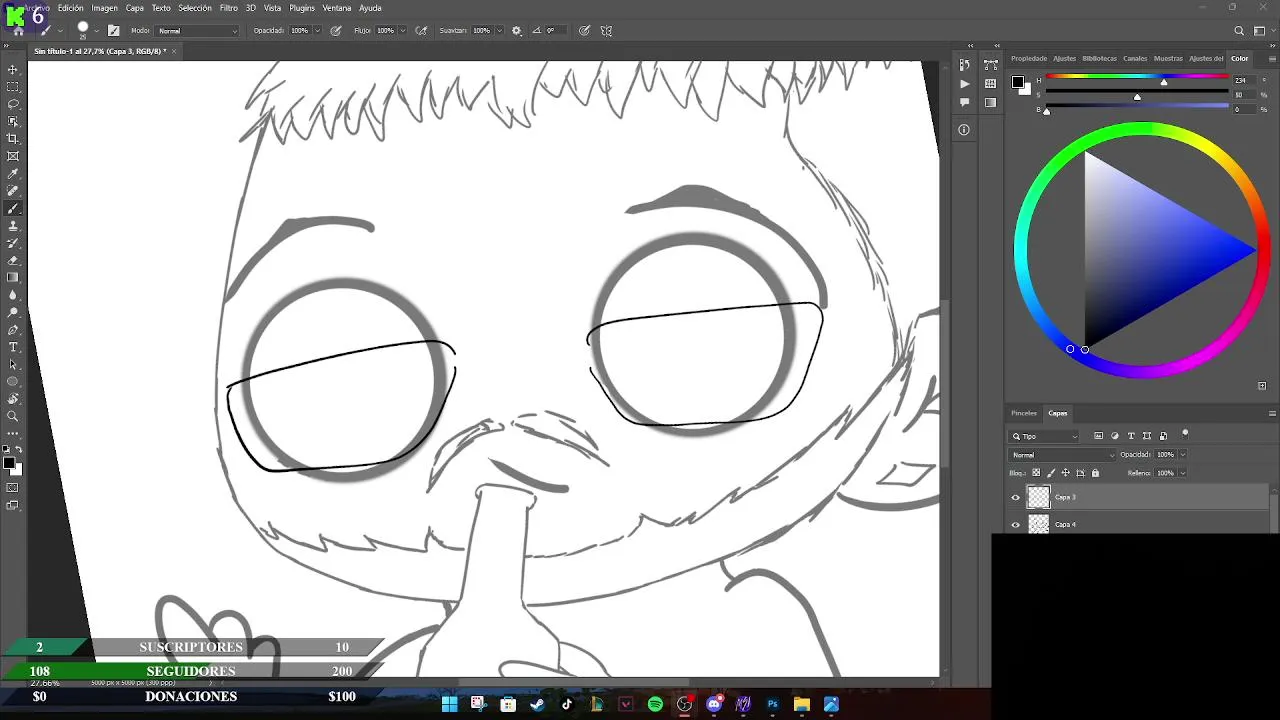
Task: Expand the Opacidad dropdown in options bar
Action: click(317, 31)
